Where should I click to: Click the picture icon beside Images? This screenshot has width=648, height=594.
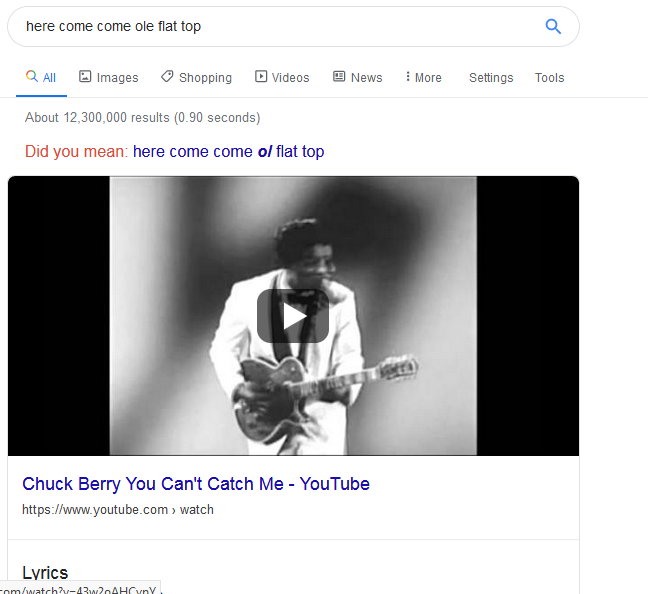coord(85,77)
